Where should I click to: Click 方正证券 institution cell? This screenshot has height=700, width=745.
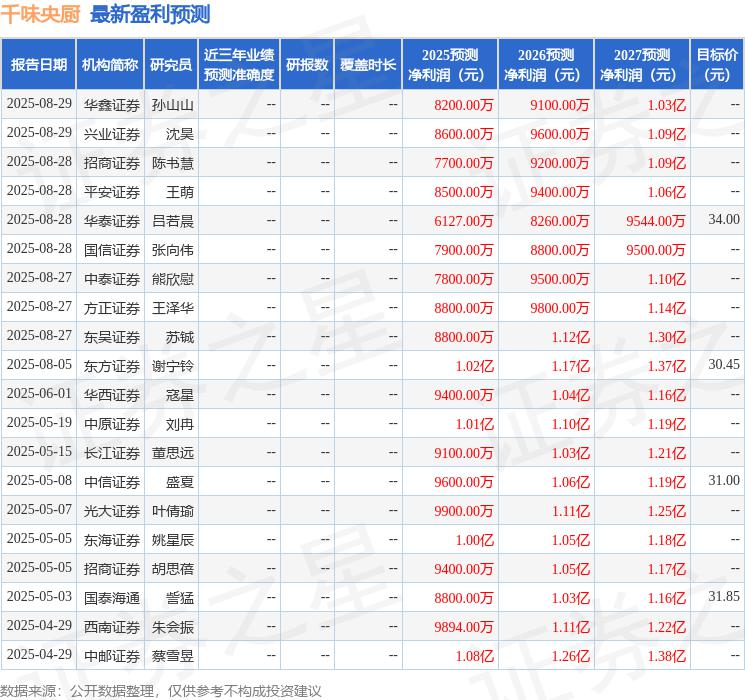coord(112,308)
